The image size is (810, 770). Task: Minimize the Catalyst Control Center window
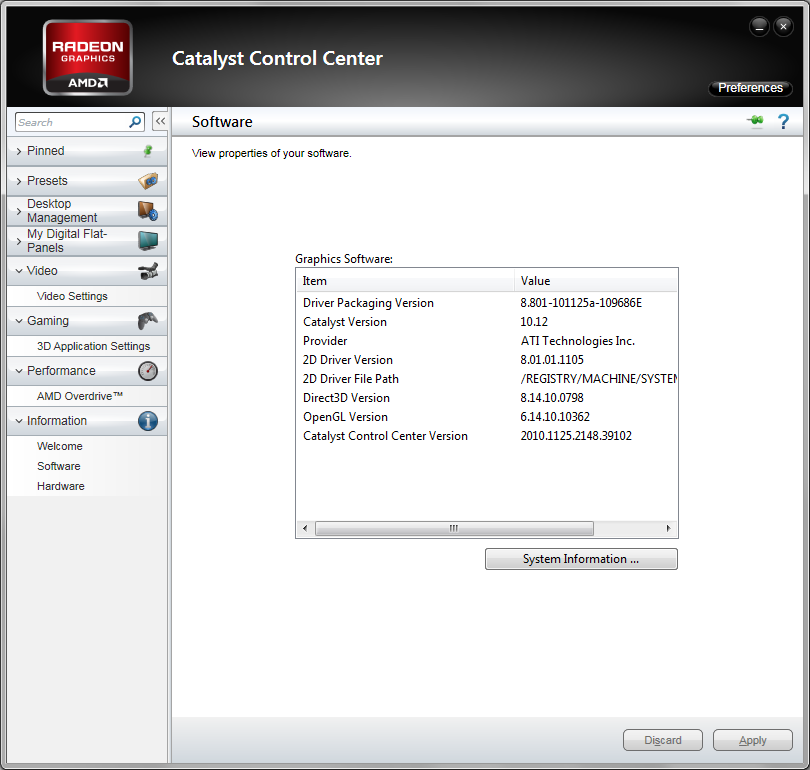click(x=759, y=26)
